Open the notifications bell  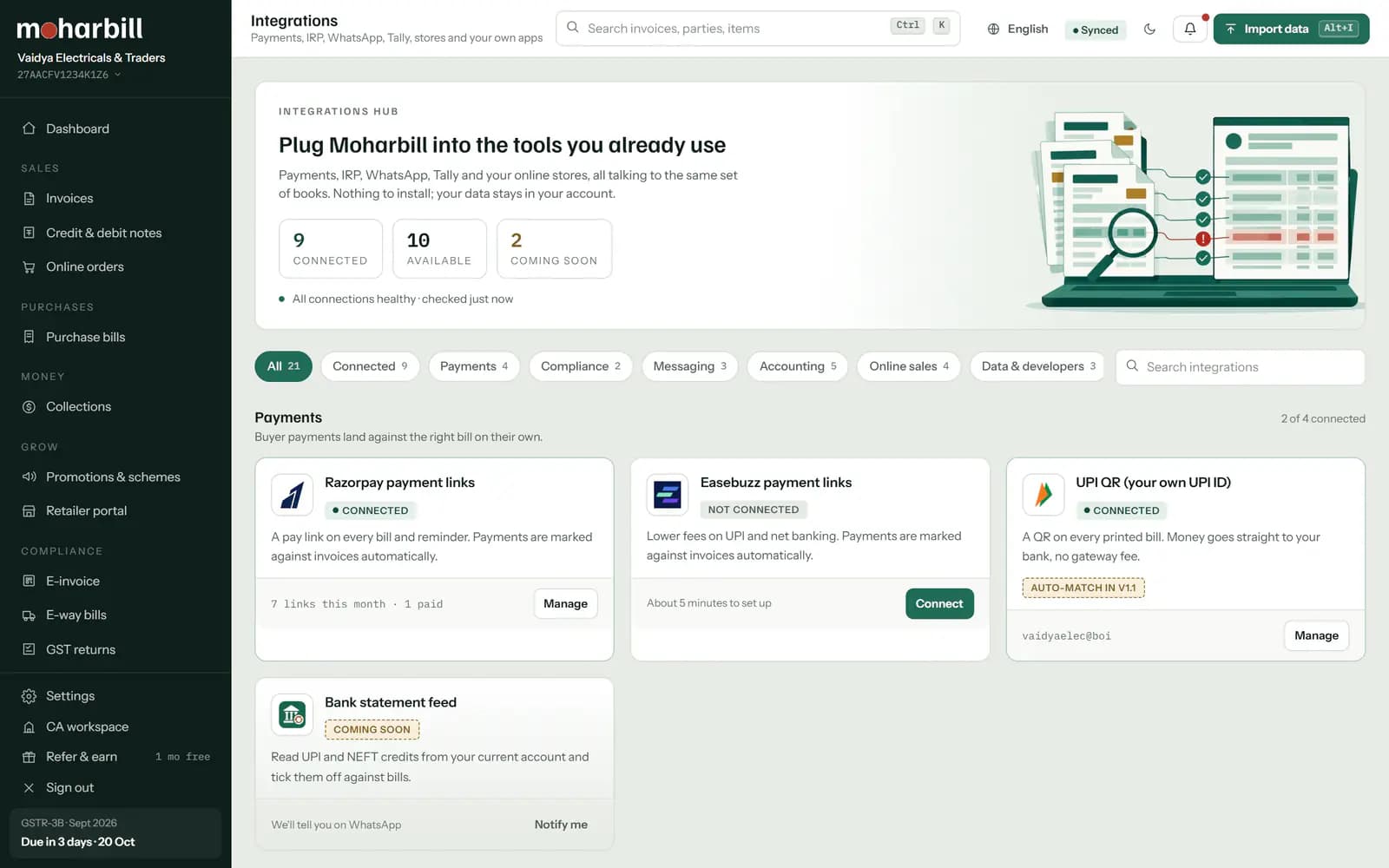(x=1190, y=29)
